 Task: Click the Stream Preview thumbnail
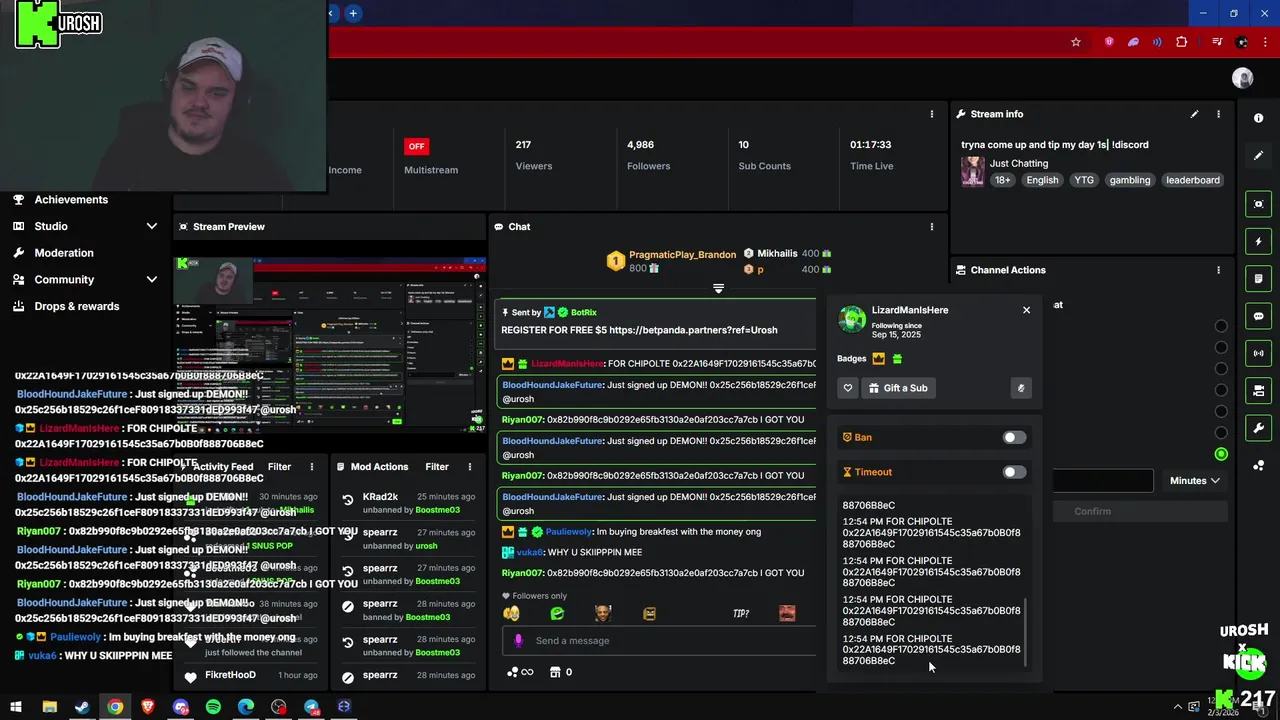[329, 343]
